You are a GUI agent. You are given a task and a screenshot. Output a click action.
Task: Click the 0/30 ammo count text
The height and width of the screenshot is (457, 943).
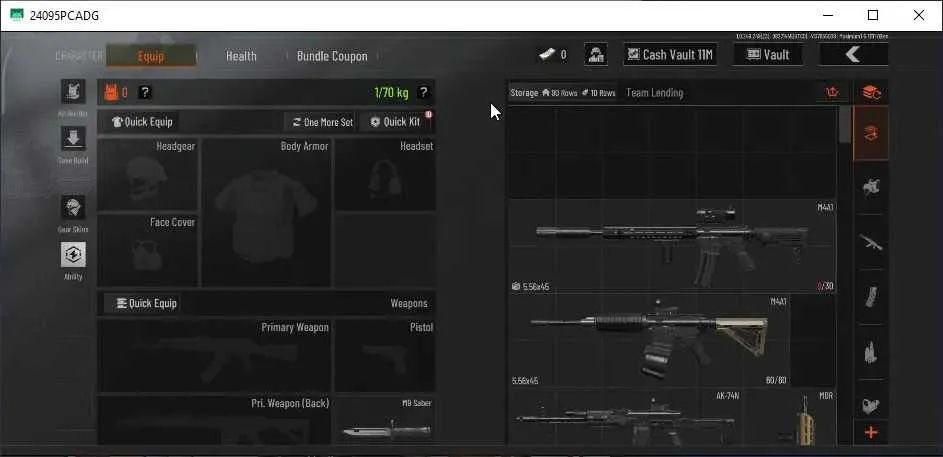click(825, 286)
